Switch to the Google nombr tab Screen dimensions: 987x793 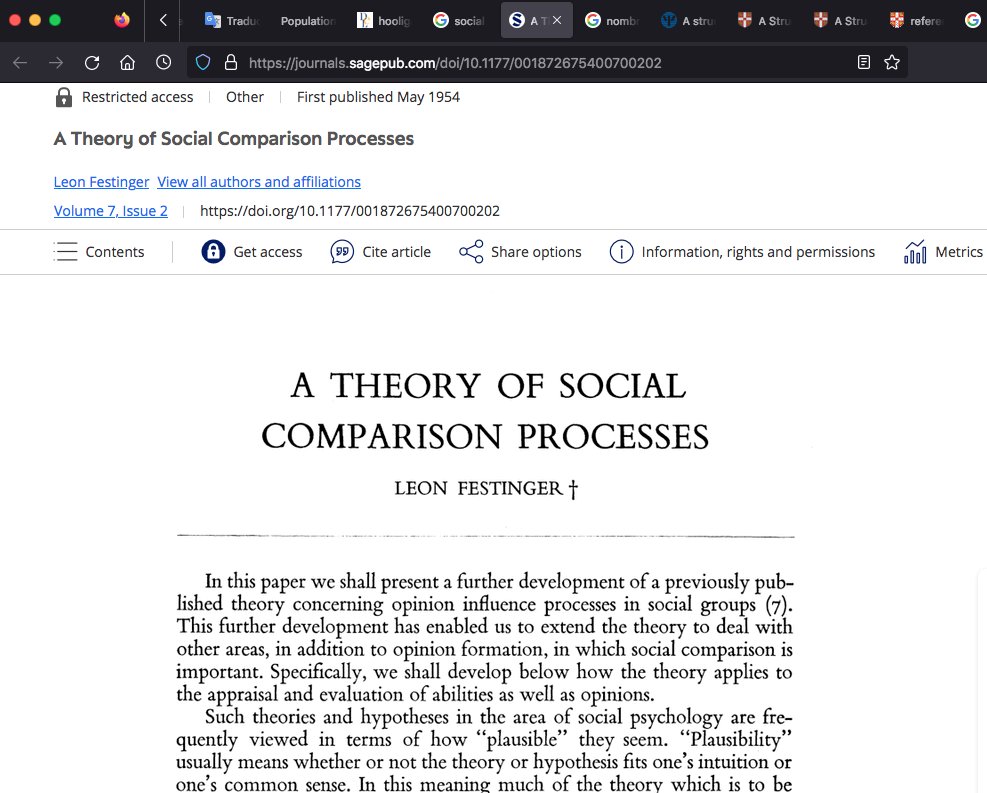pos(612,21)
